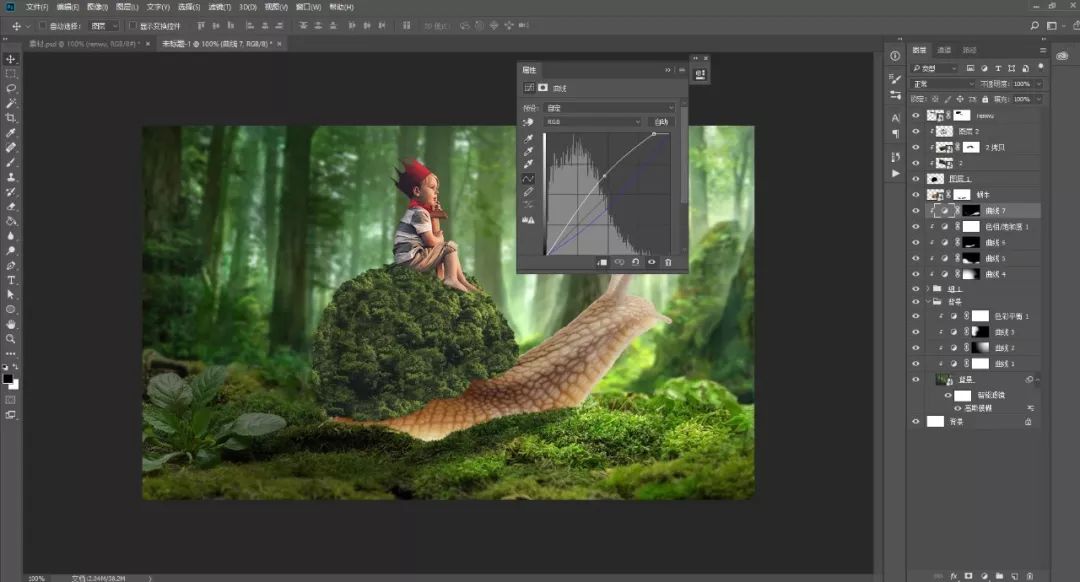Switch to the 素材.psd document tab

pos(84,43)
